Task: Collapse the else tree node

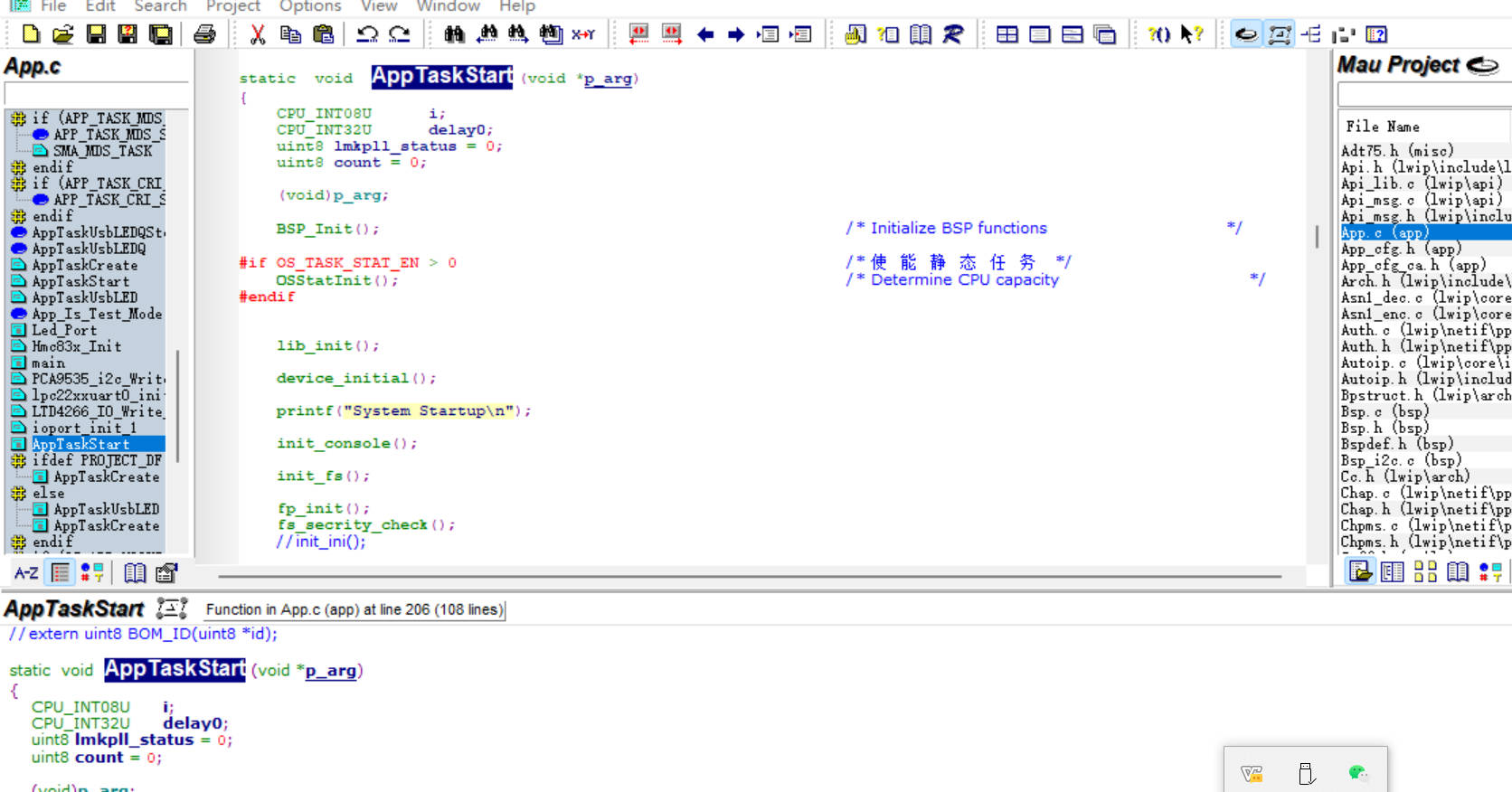Action: [x=18, y=493]
